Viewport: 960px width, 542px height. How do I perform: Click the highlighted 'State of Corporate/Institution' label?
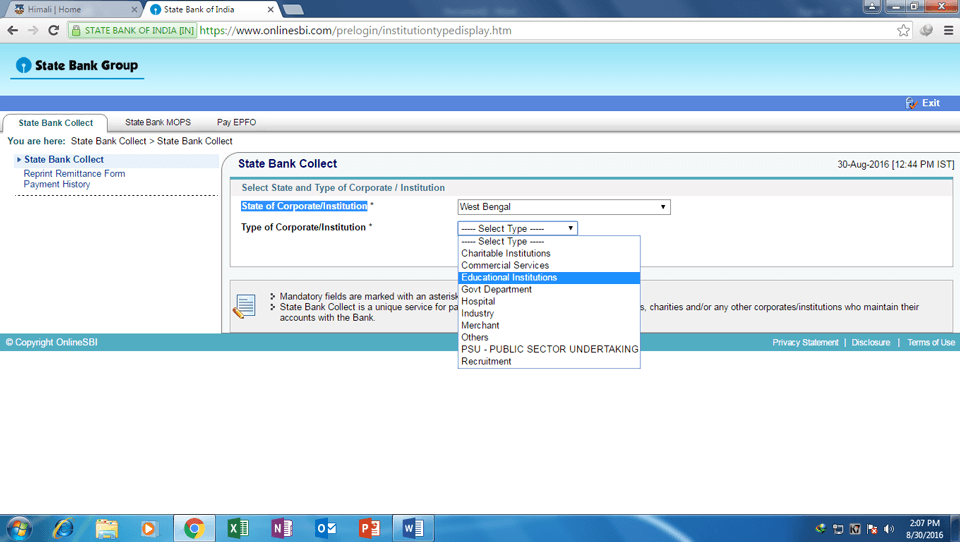[x=304, y=206]
